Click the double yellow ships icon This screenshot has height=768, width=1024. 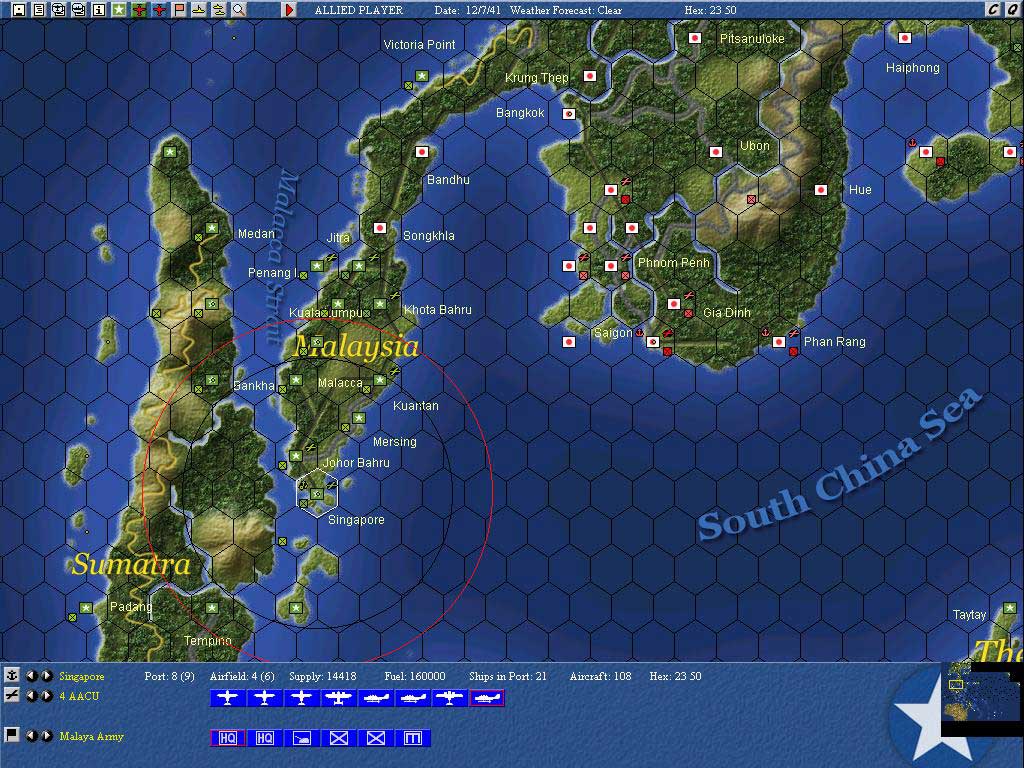pyautogui.click(x=219, y=10)
